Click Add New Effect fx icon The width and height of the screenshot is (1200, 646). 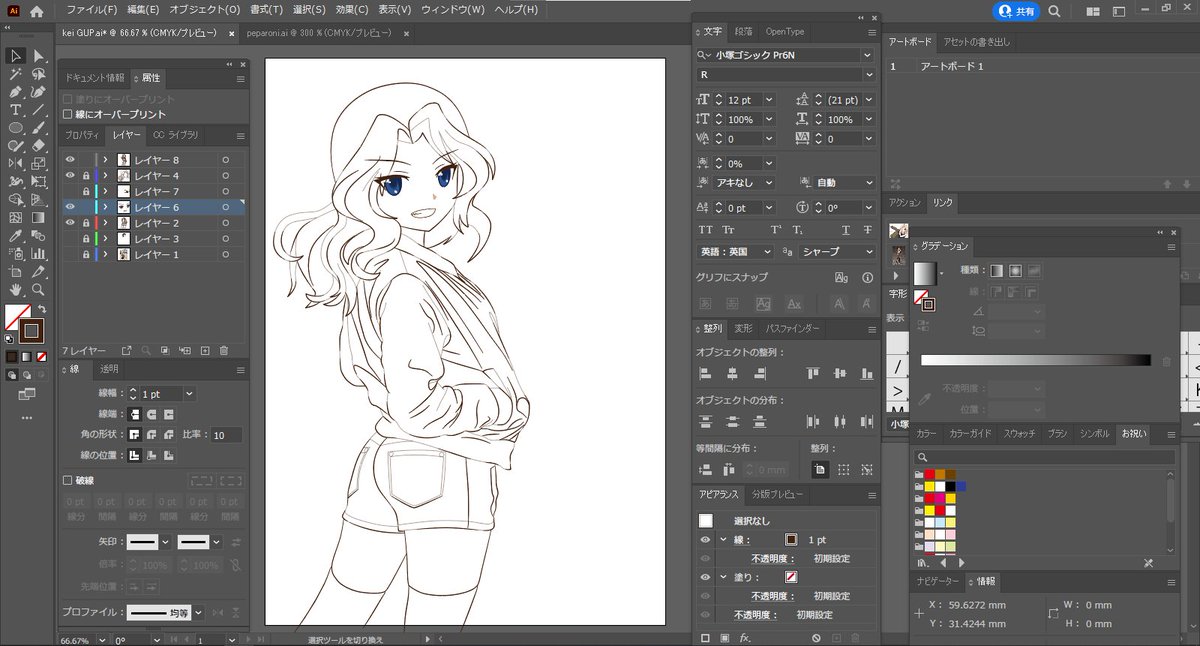coord(745,637)
